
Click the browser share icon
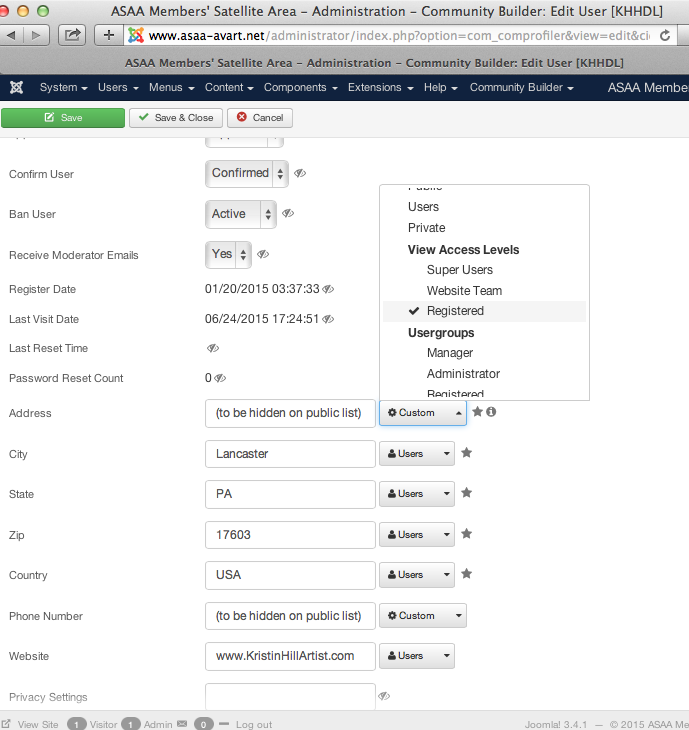click(73, 35)
